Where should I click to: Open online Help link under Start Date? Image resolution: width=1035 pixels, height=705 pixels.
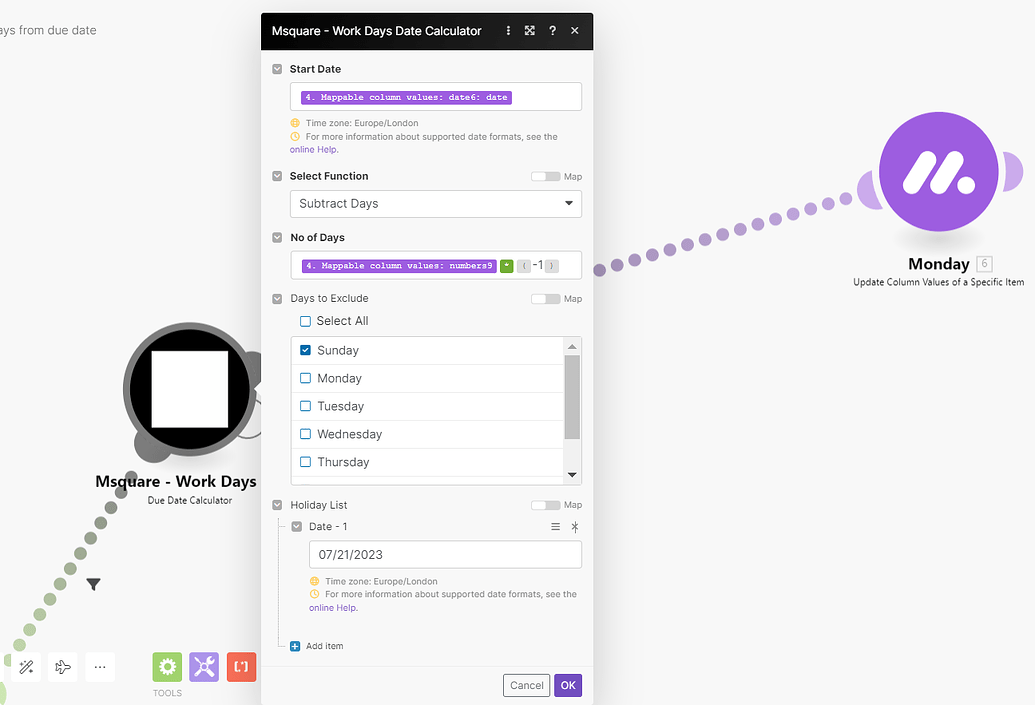[314, 150]
